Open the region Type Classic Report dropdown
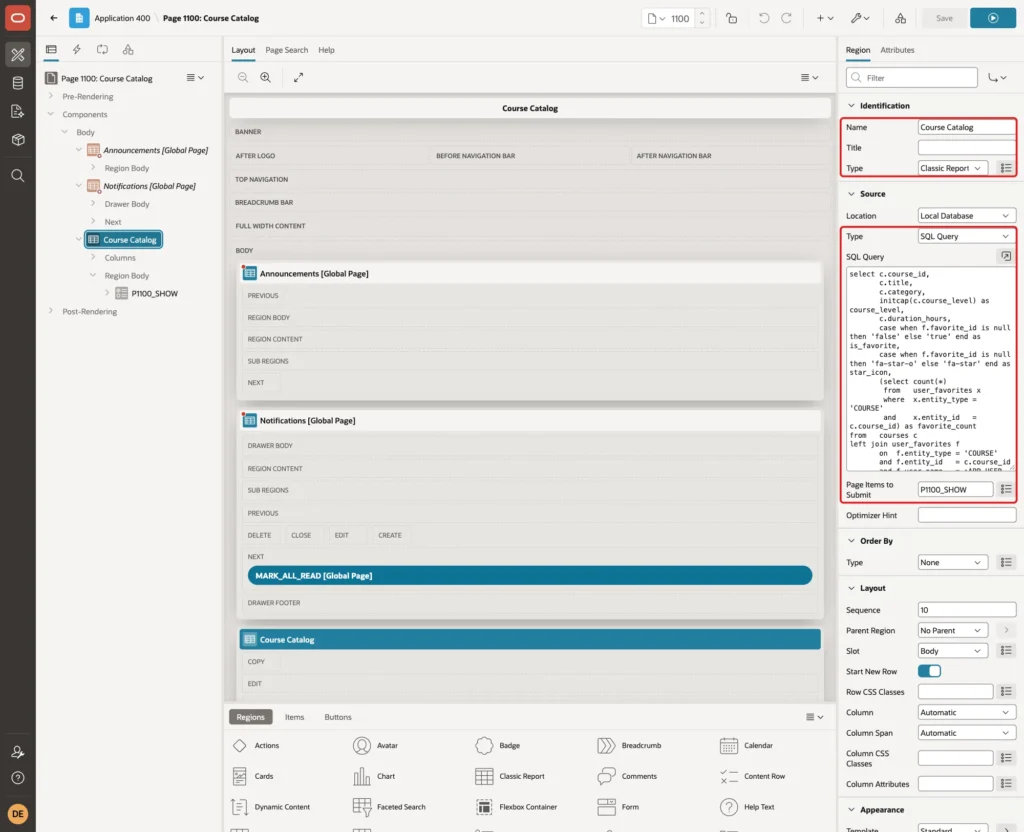The height and width of the screenshot is (832, 1024). pos(952,168)
